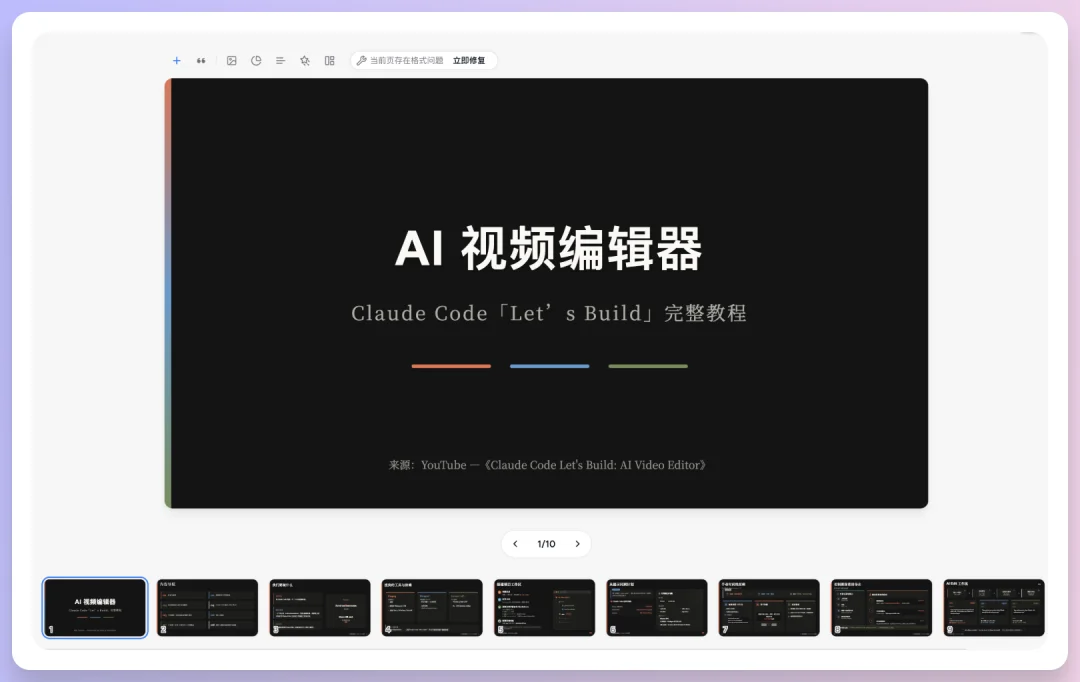Select the AI 视频编辑器 title slide thumbnail
This screenshot has height=682, width=1080.
pyautogui.click(x=94, y=607)
